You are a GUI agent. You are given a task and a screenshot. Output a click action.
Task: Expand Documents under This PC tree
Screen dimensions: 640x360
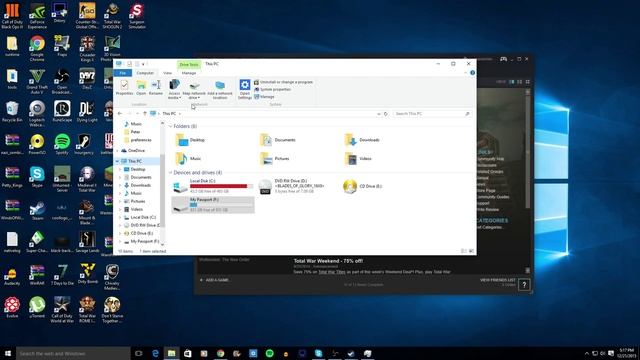(x=120, y=177)
